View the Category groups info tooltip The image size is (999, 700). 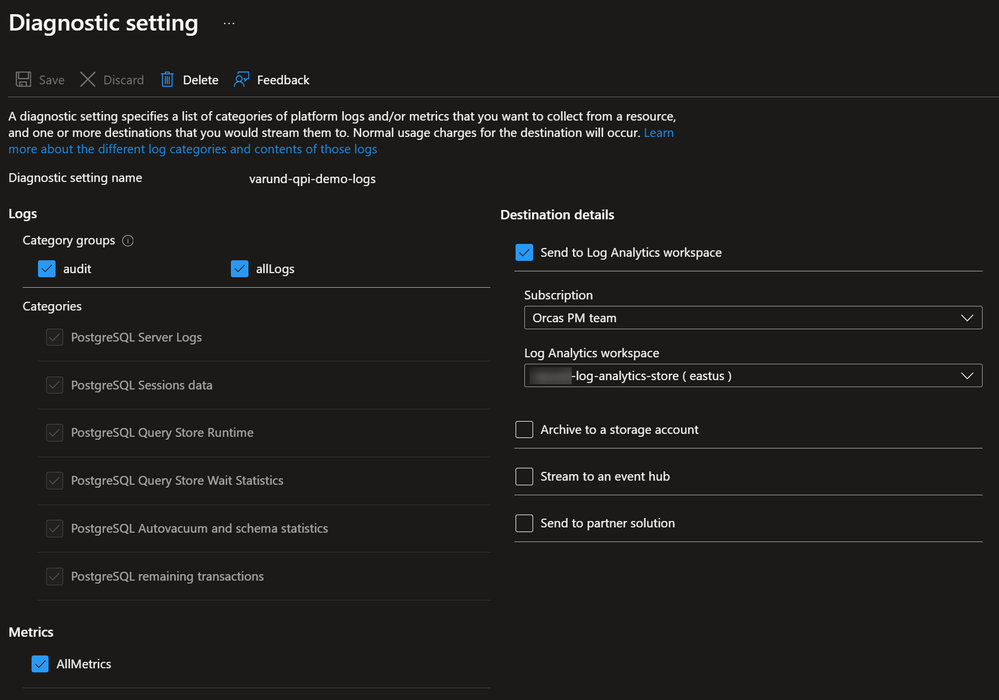(x=129, y=240)
